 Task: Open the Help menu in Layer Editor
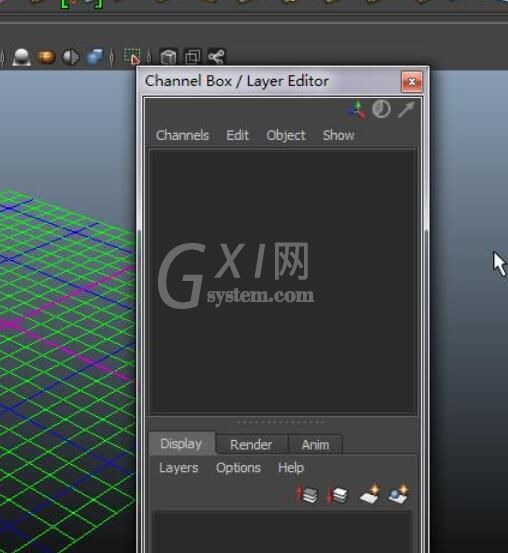291,468
